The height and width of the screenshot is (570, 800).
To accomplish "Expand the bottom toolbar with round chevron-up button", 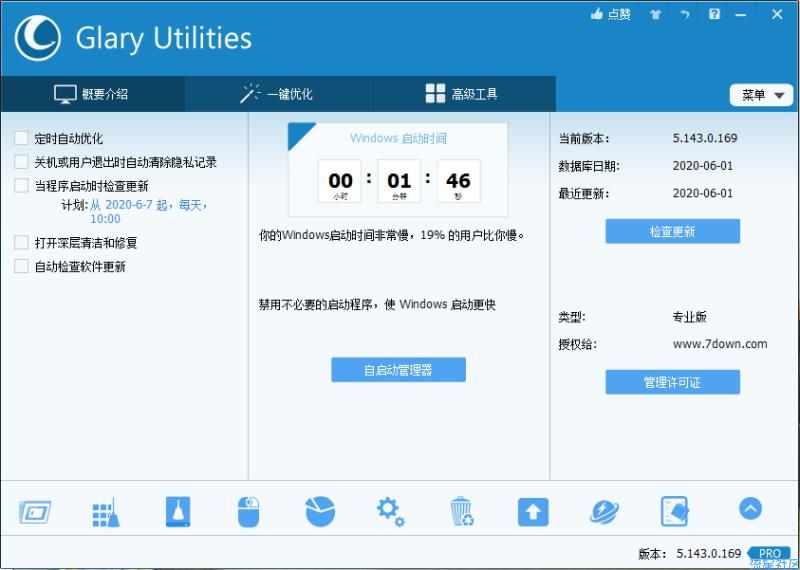I will (750, 508).
